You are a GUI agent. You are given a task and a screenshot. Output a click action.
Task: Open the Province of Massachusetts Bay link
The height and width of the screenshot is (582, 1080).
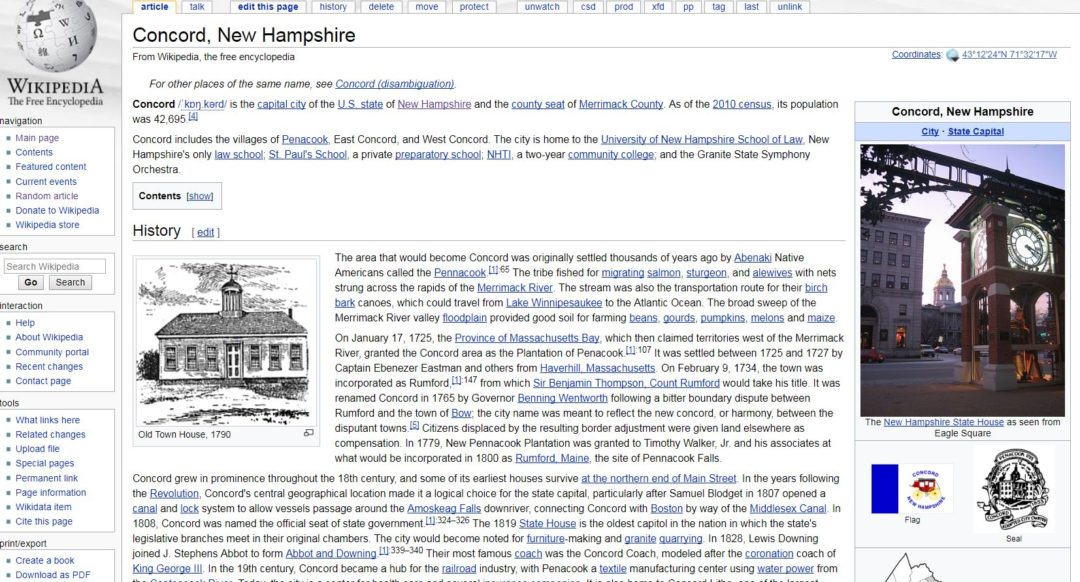pyautogui.click(x=527, y=338)
